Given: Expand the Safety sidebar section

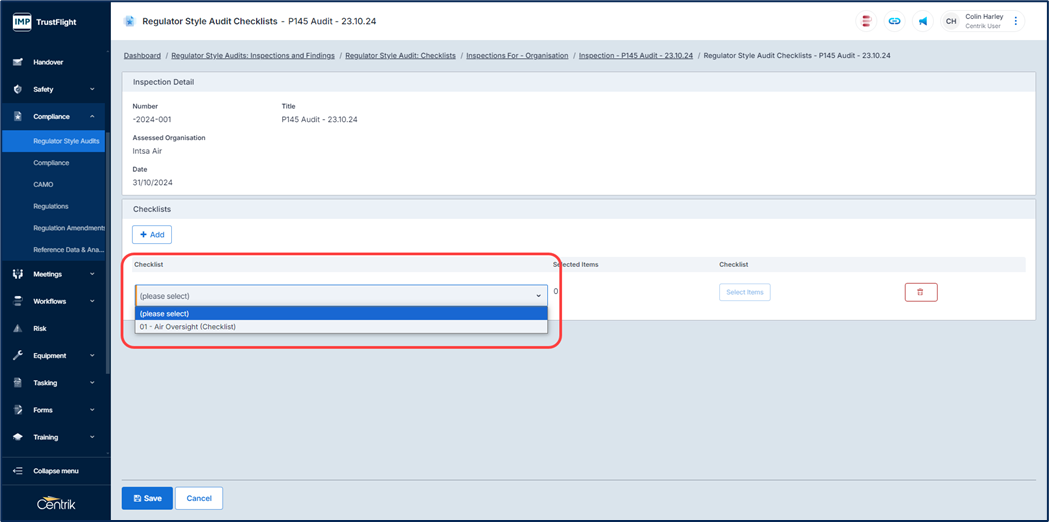Looking at the screenshot, I should 92,89.
